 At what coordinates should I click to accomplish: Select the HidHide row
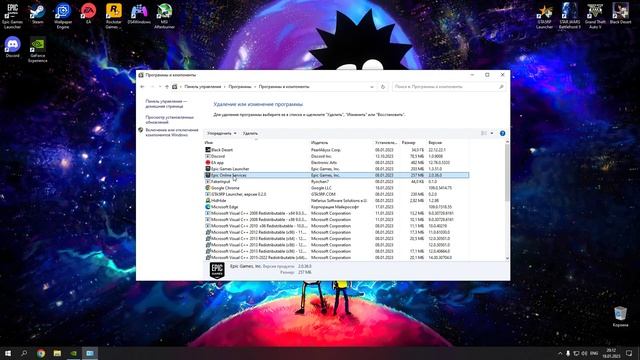[x=336, y=200]
